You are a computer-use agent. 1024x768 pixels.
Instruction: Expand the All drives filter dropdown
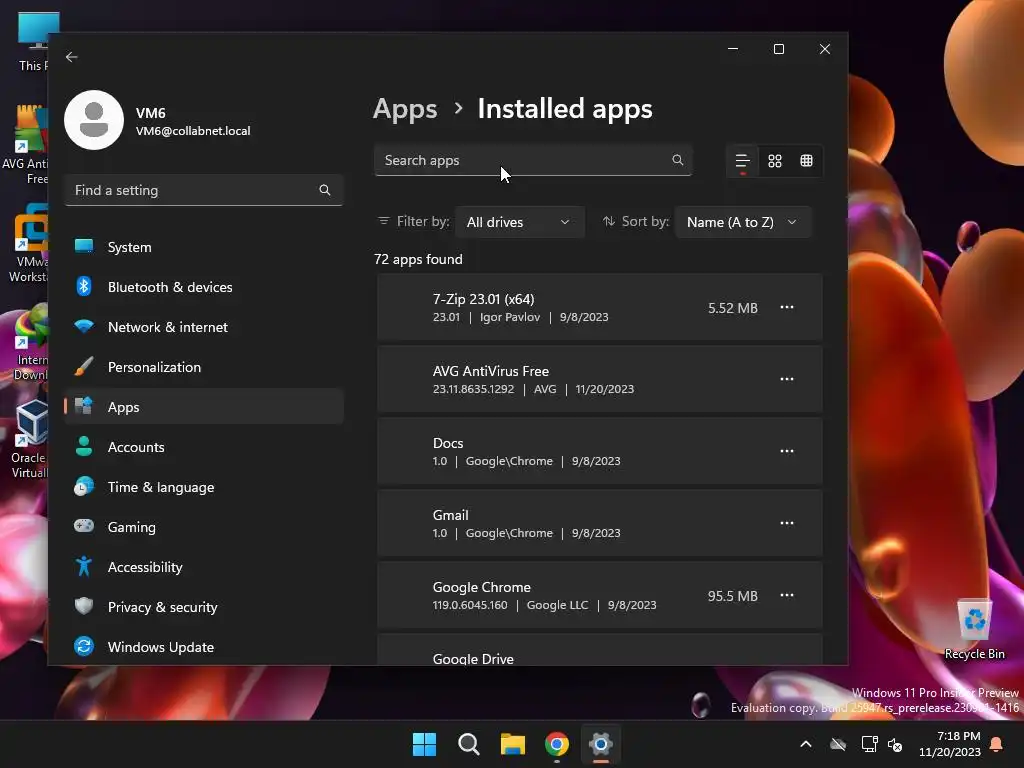[x=520, y=222]
